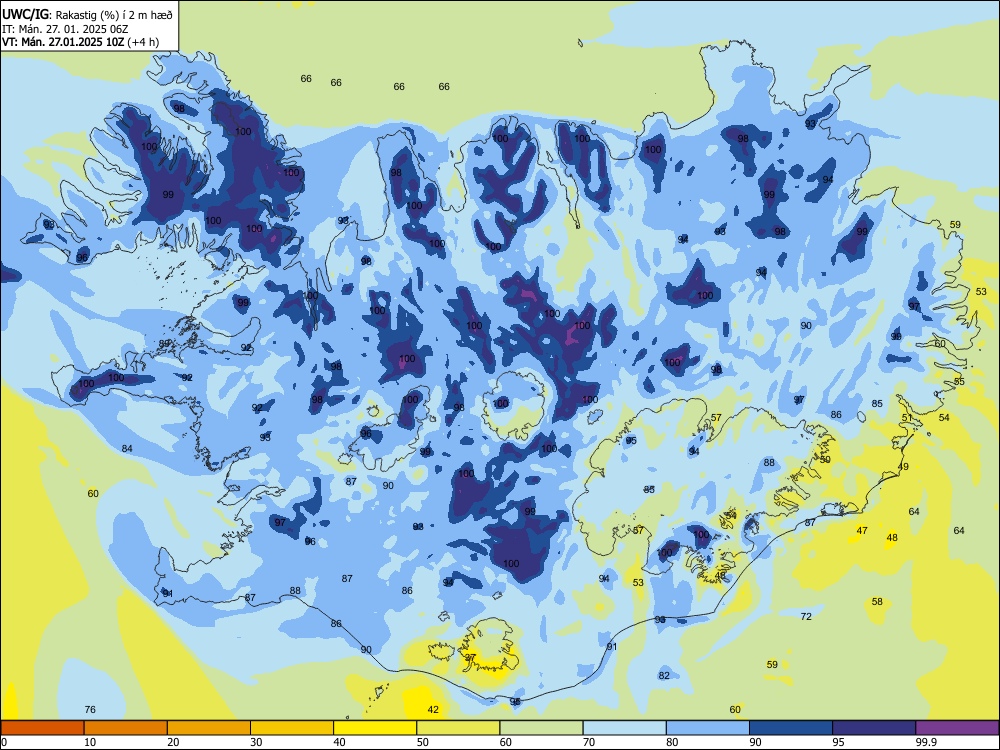Click the legend scale label '30'

[x=256, y=742]
